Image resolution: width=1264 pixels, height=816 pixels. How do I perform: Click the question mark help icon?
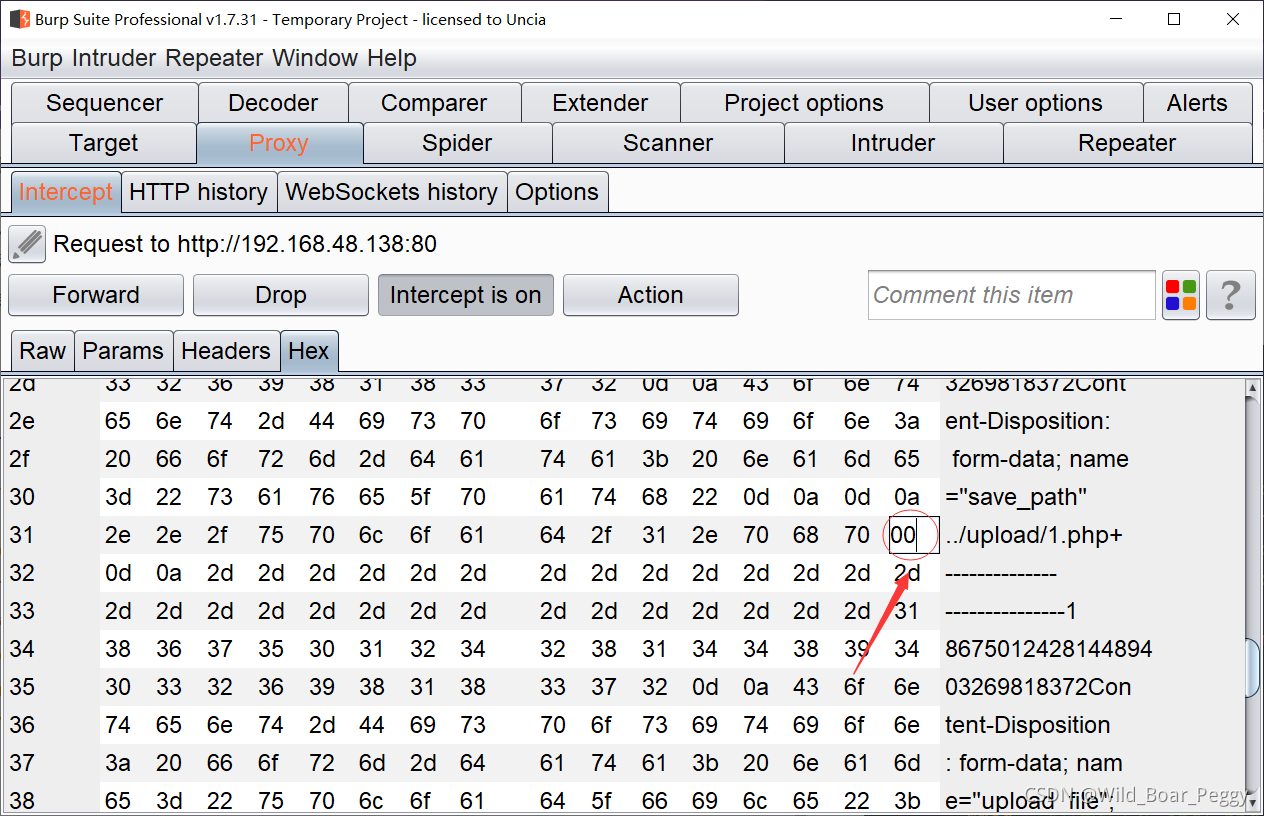point(1231,295)
